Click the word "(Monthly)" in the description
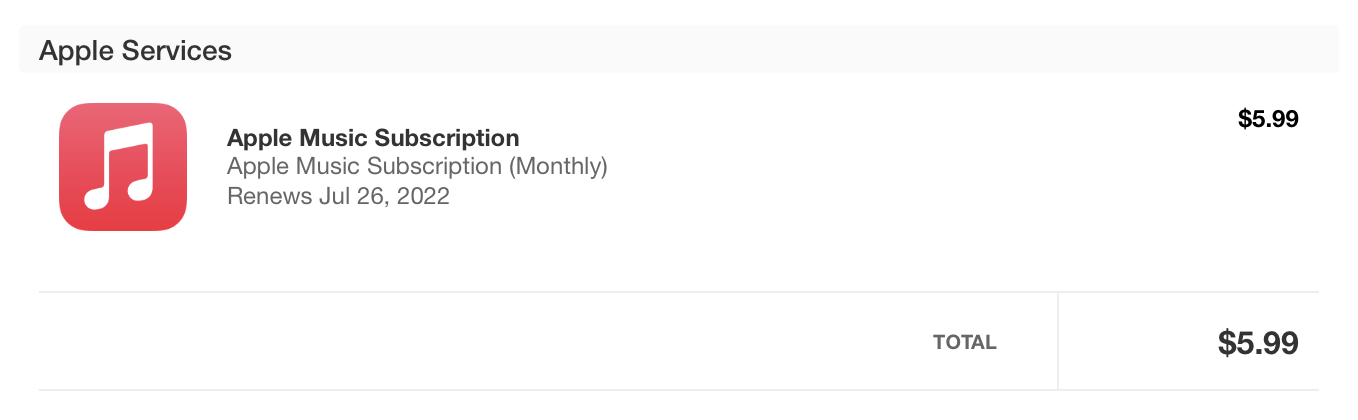1358x420 pixels. (x=558, y=166)
